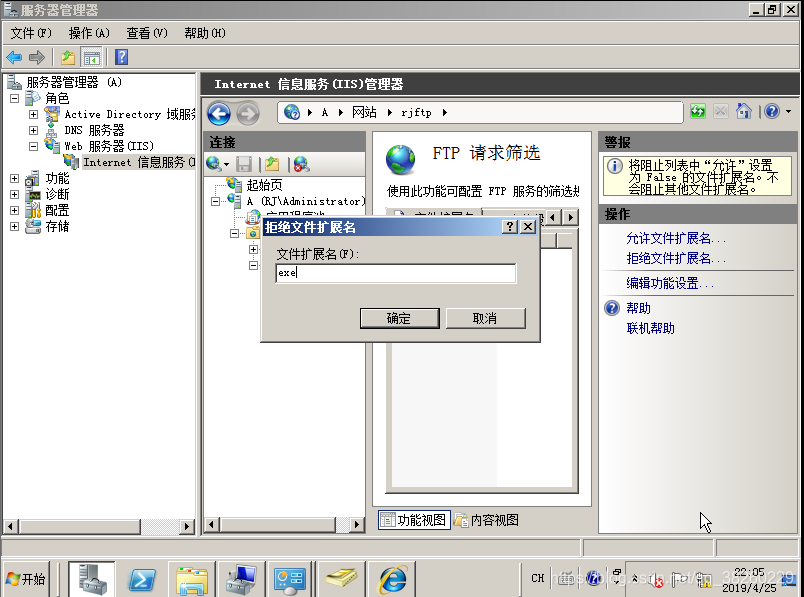Click the greyed stop icon beside refresh
804x597 pixels.
720,111
